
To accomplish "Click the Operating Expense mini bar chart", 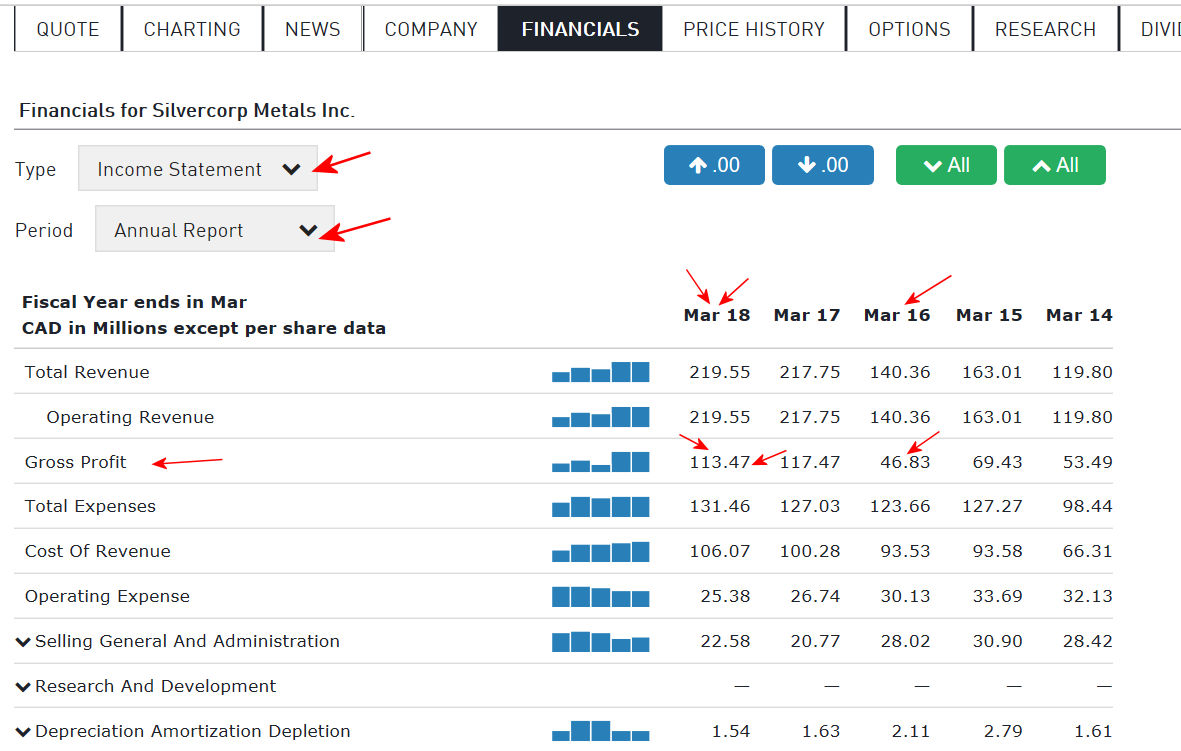I will 600,597.
